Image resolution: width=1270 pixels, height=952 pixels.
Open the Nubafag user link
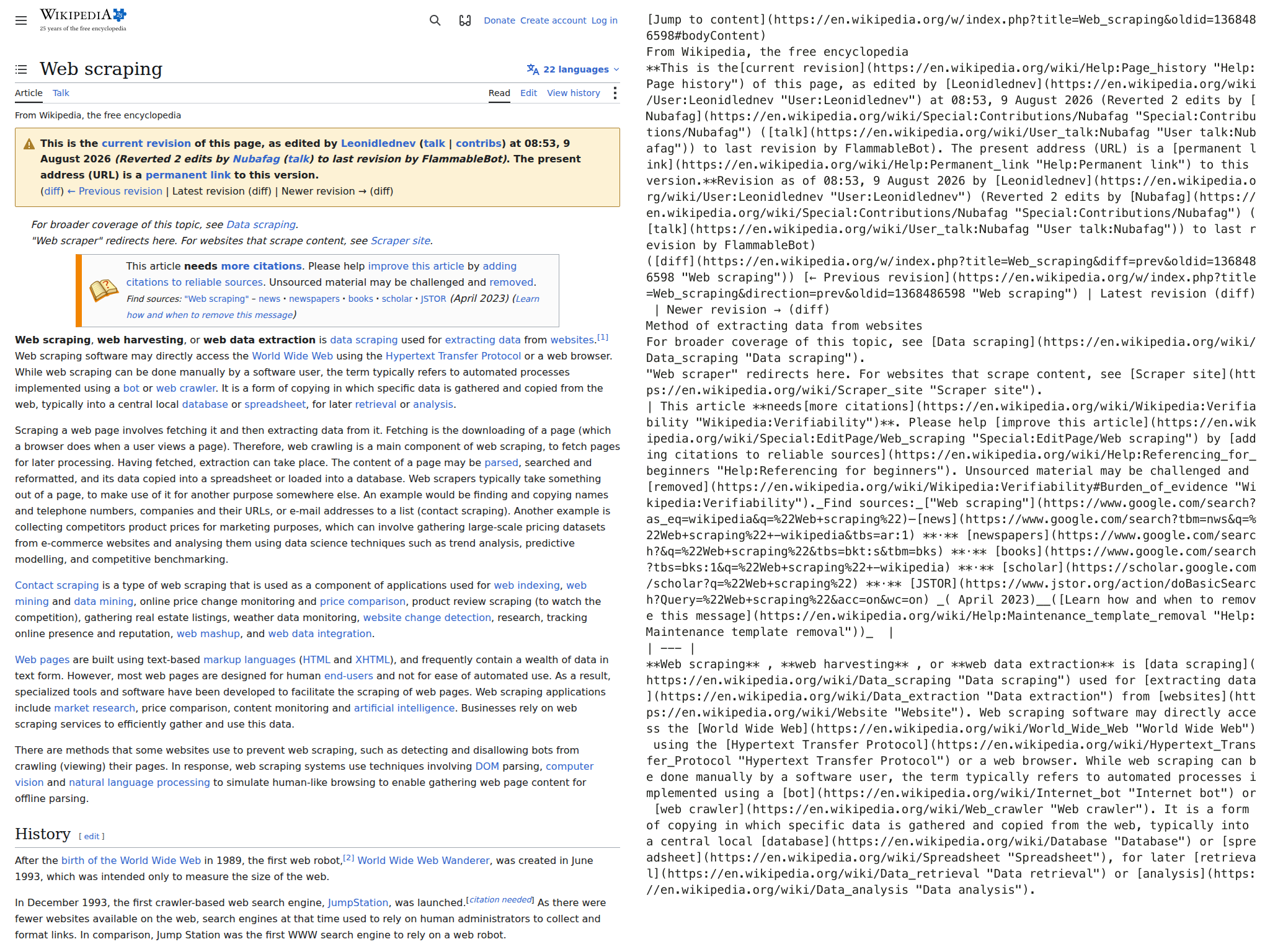pos(256,159)
